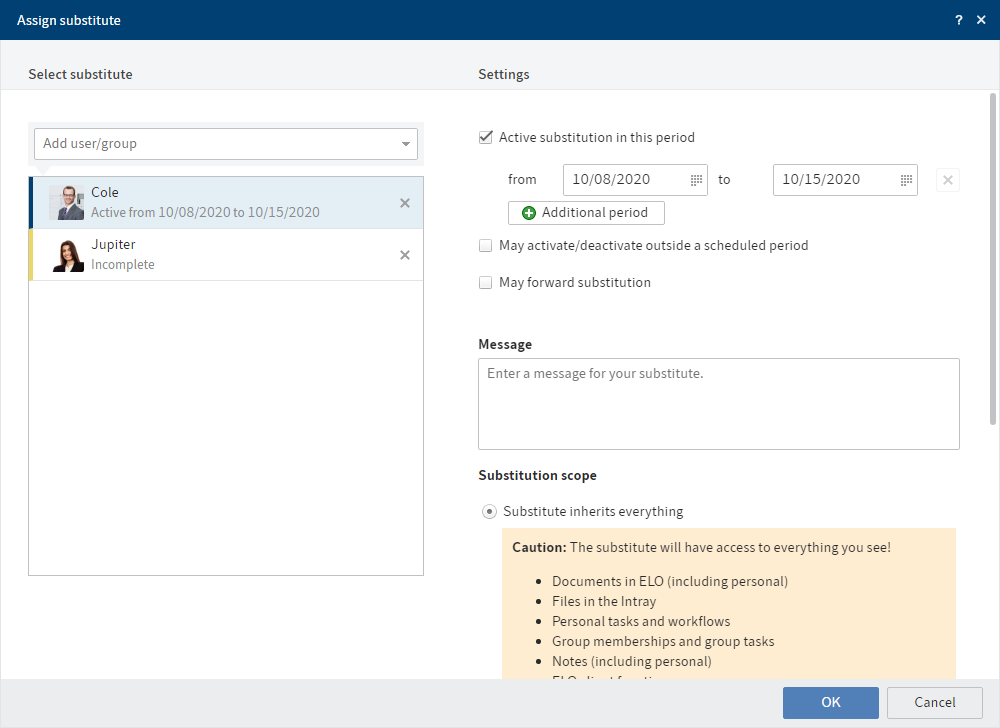This screenshot has height=728, width=1000.
Task: Select the Jupiter substitute entry
Action: 226,255
